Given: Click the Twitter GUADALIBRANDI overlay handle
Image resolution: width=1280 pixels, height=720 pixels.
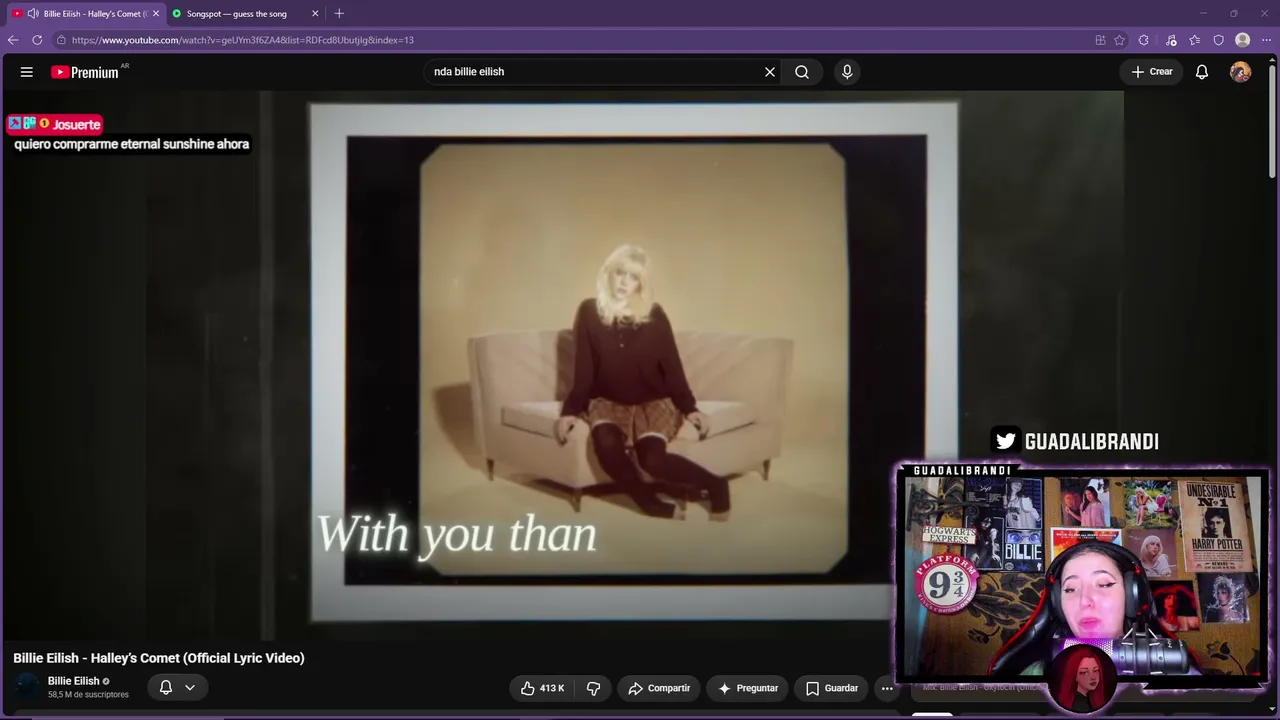Looking at the screenshot, I should [x=1076, y=441].
